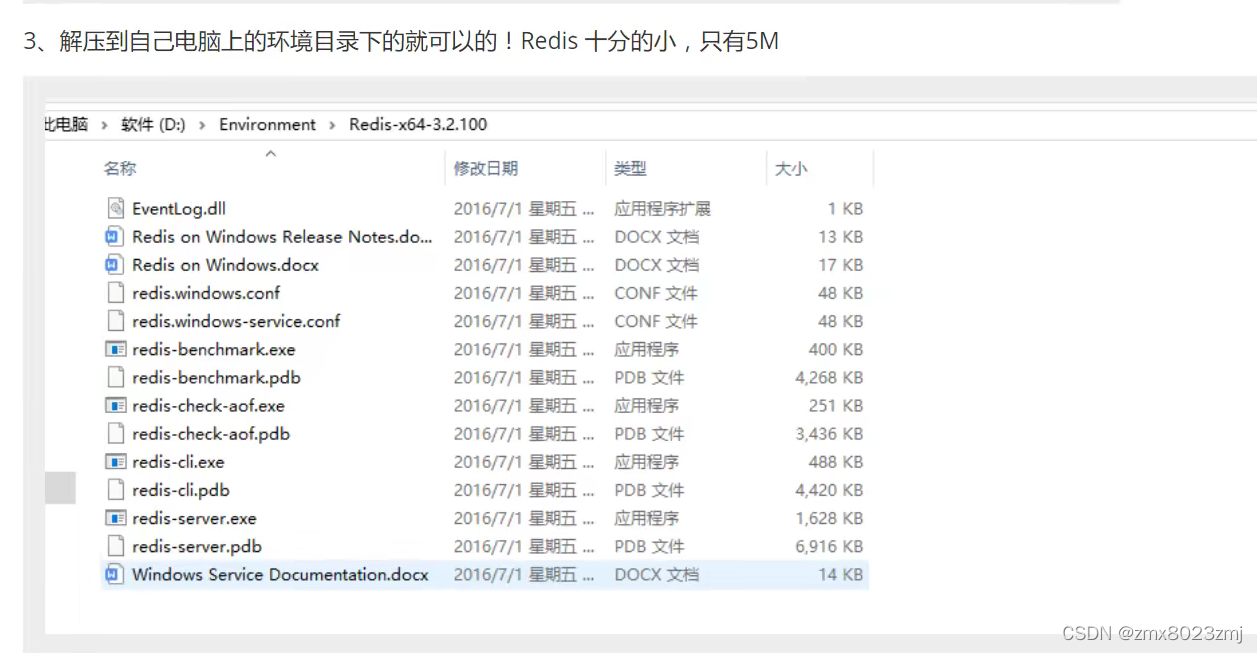Select the redis-cli.pdb file name
1257x653 pixels.
(x=181, y=490)
